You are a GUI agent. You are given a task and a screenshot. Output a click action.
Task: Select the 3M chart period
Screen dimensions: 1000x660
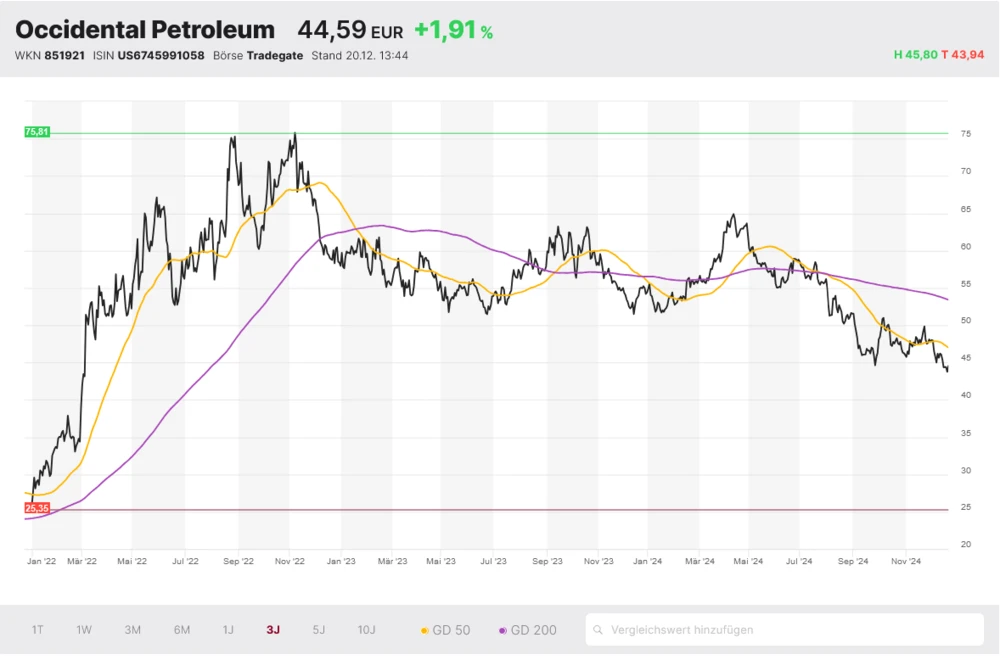[x=131, y=630]
